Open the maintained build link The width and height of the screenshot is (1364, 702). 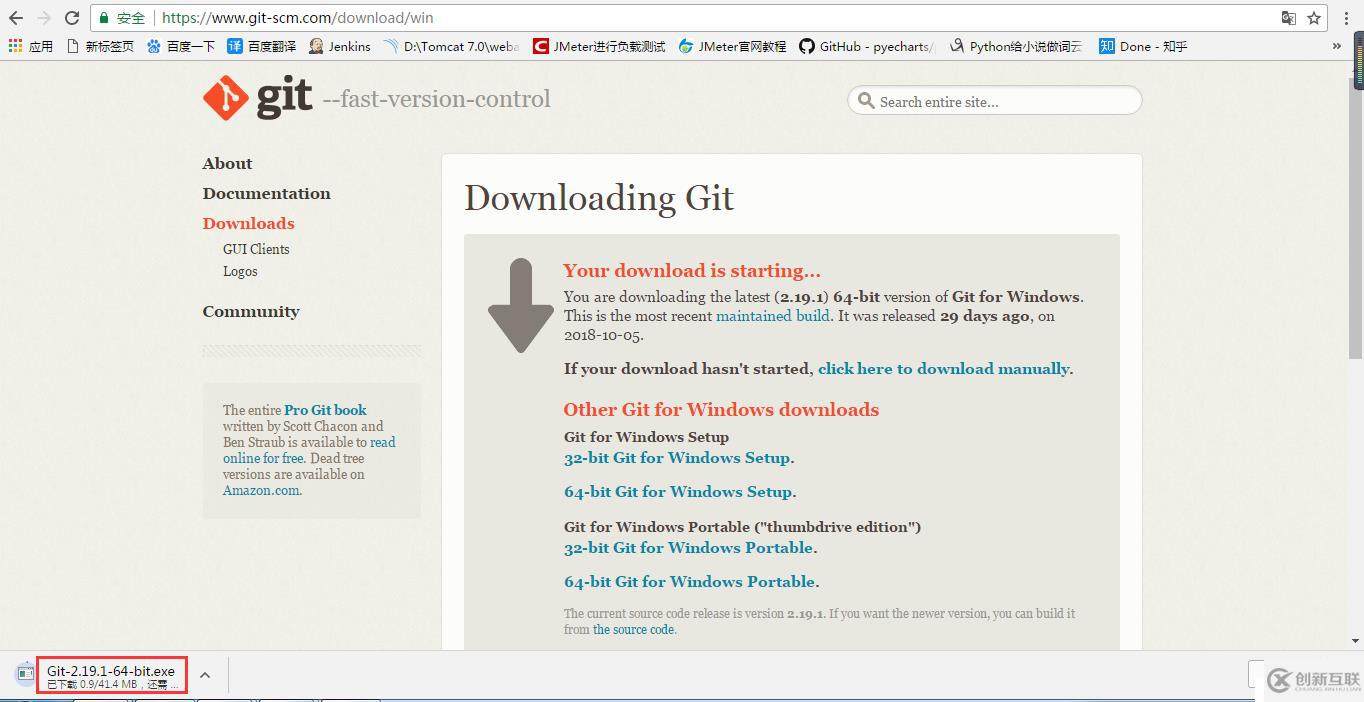point(773,316)
